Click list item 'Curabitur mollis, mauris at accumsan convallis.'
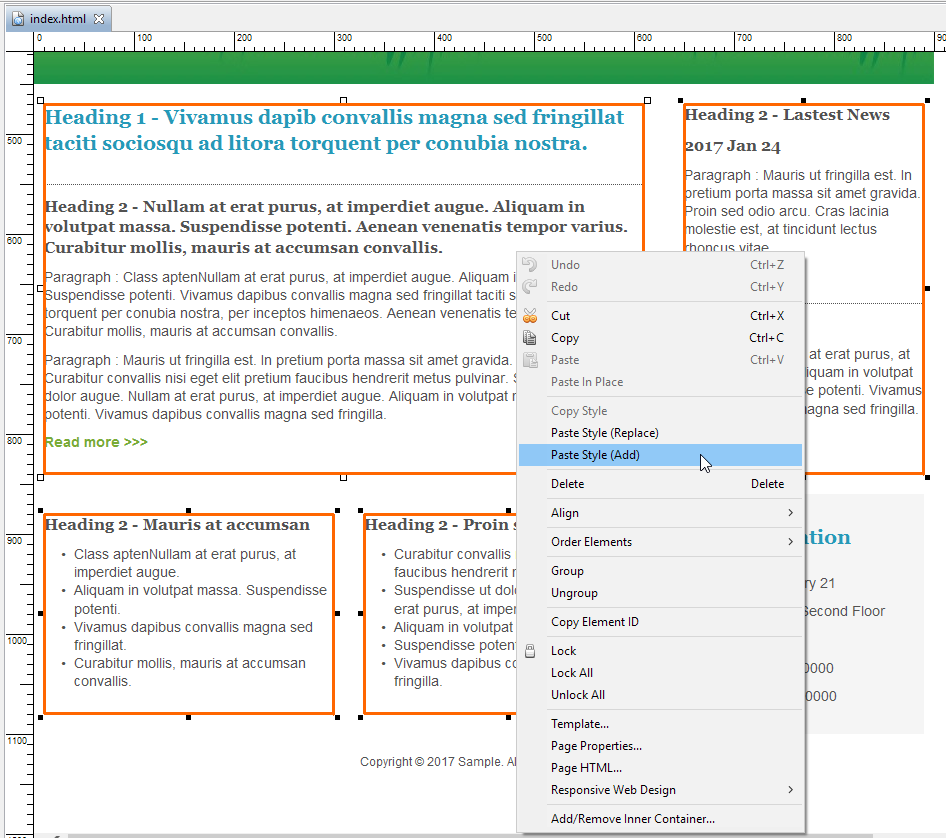Screen dimensions: 946x838 189,672
